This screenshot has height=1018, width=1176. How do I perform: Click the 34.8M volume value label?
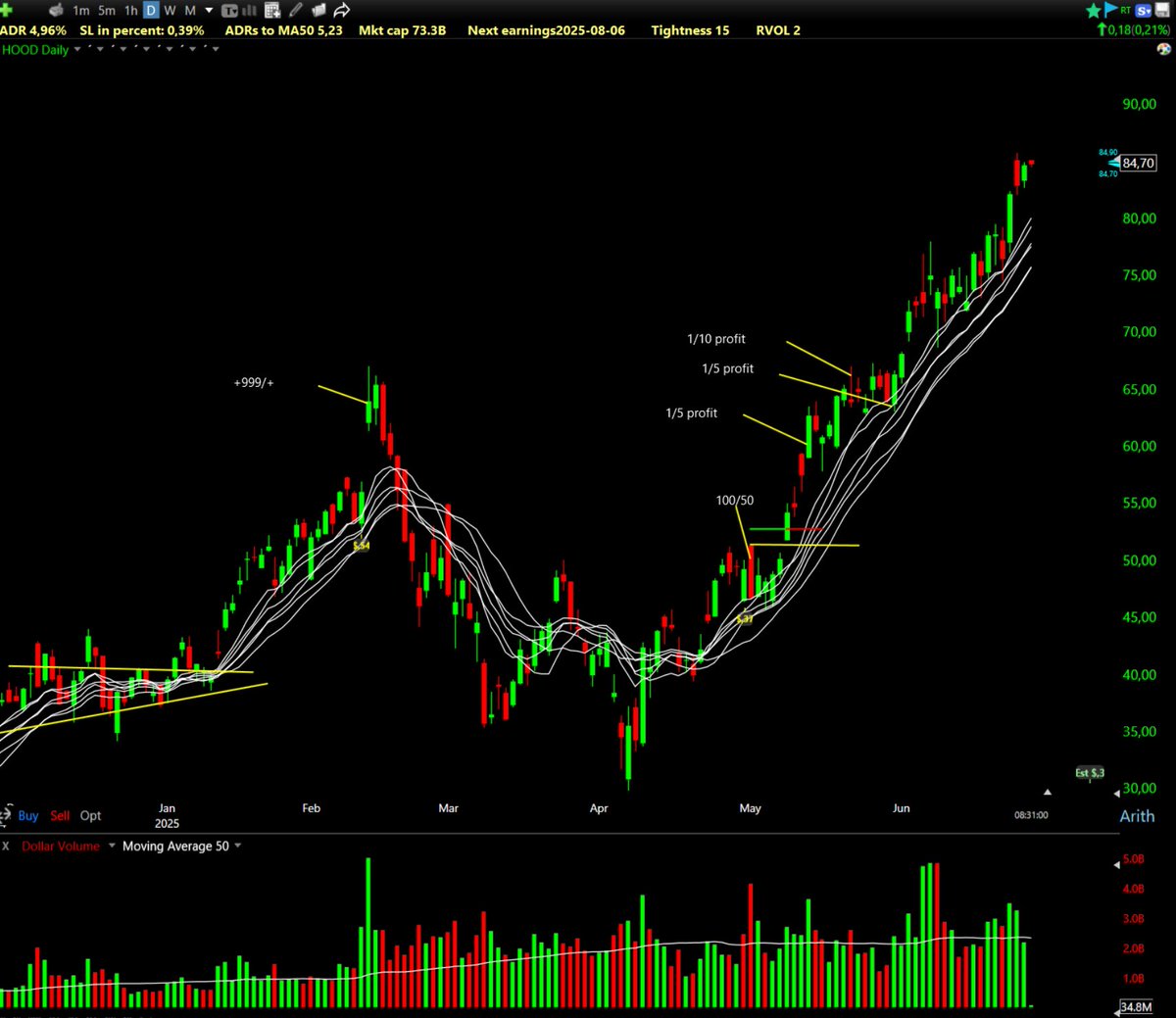(x=1137, y=1007)
